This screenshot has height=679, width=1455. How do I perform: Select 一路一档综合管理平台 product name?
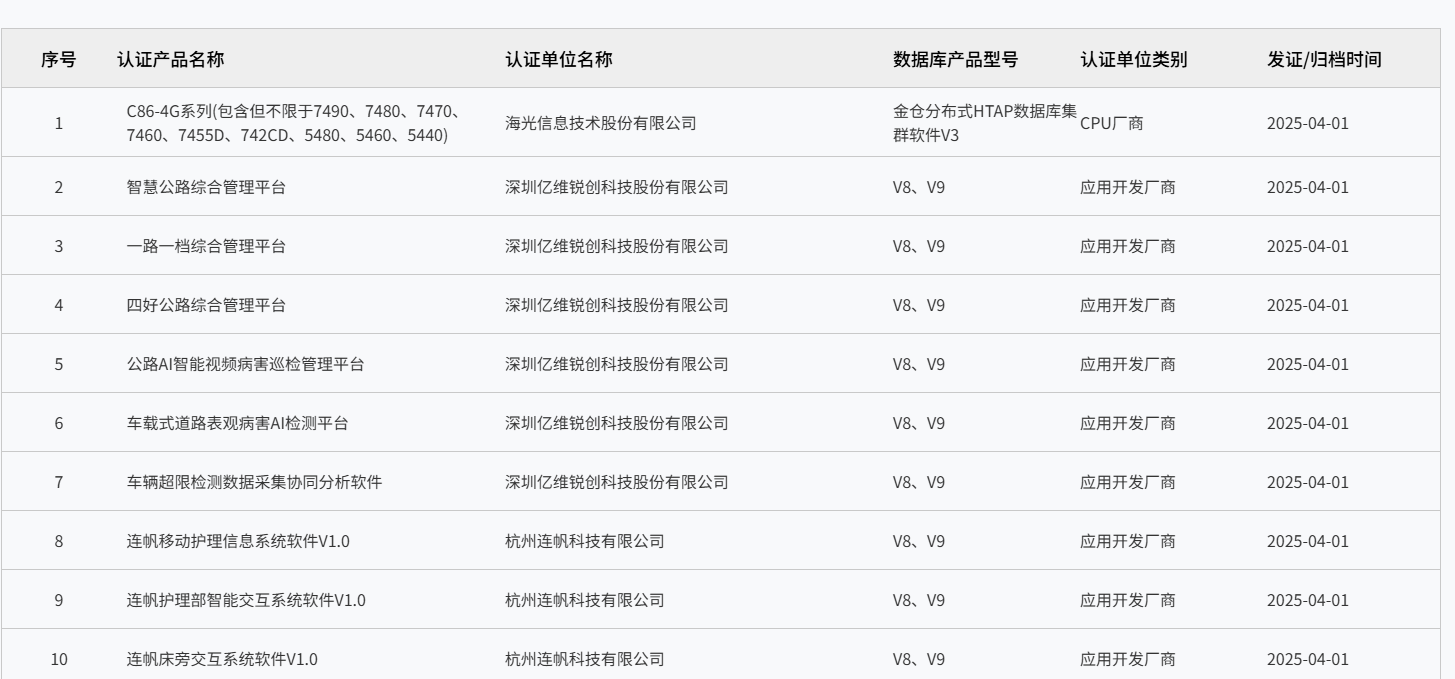[206, 246]
